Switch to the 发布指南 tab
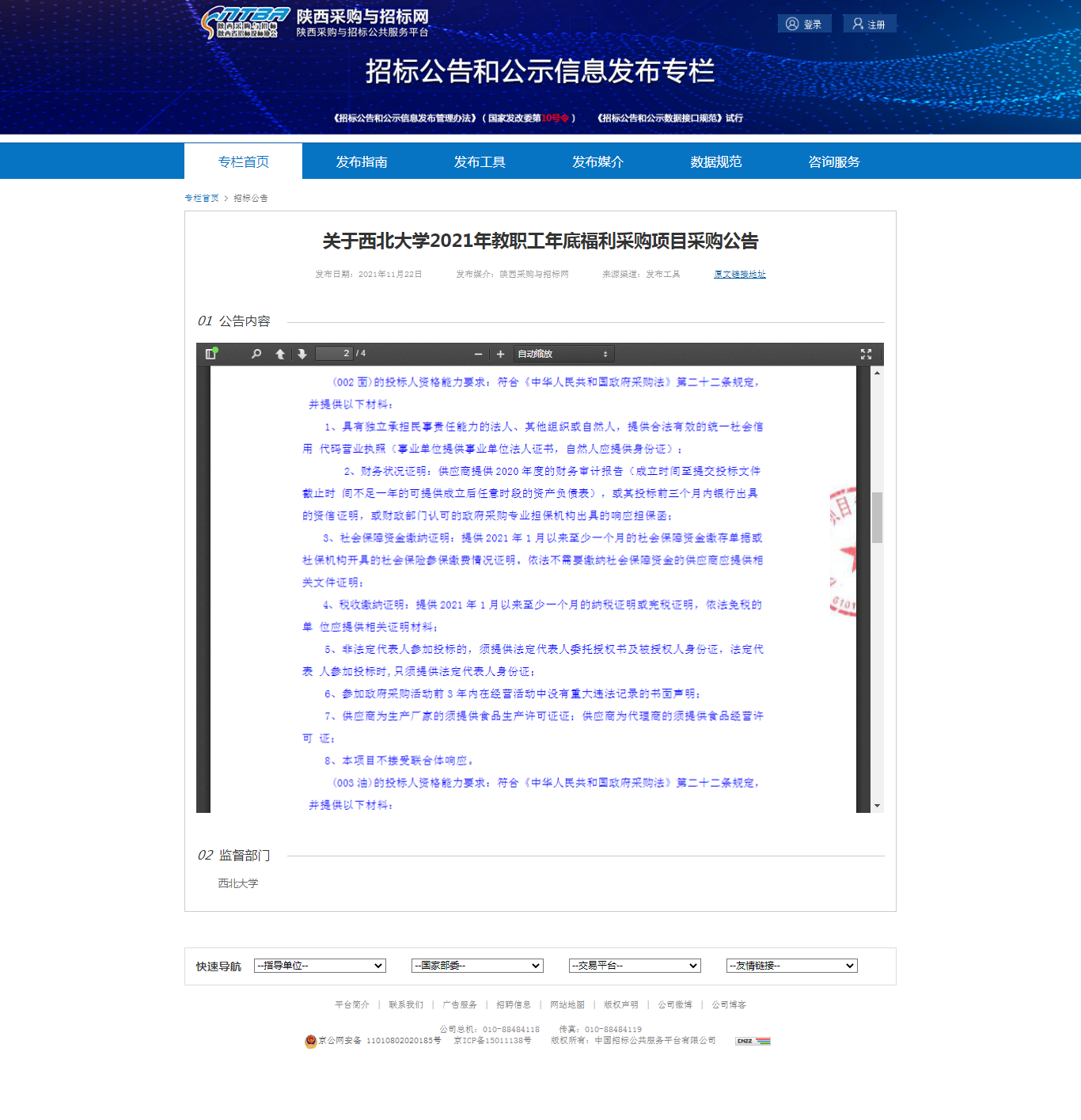This screenshot has height=1120, width=1081. 362,161
